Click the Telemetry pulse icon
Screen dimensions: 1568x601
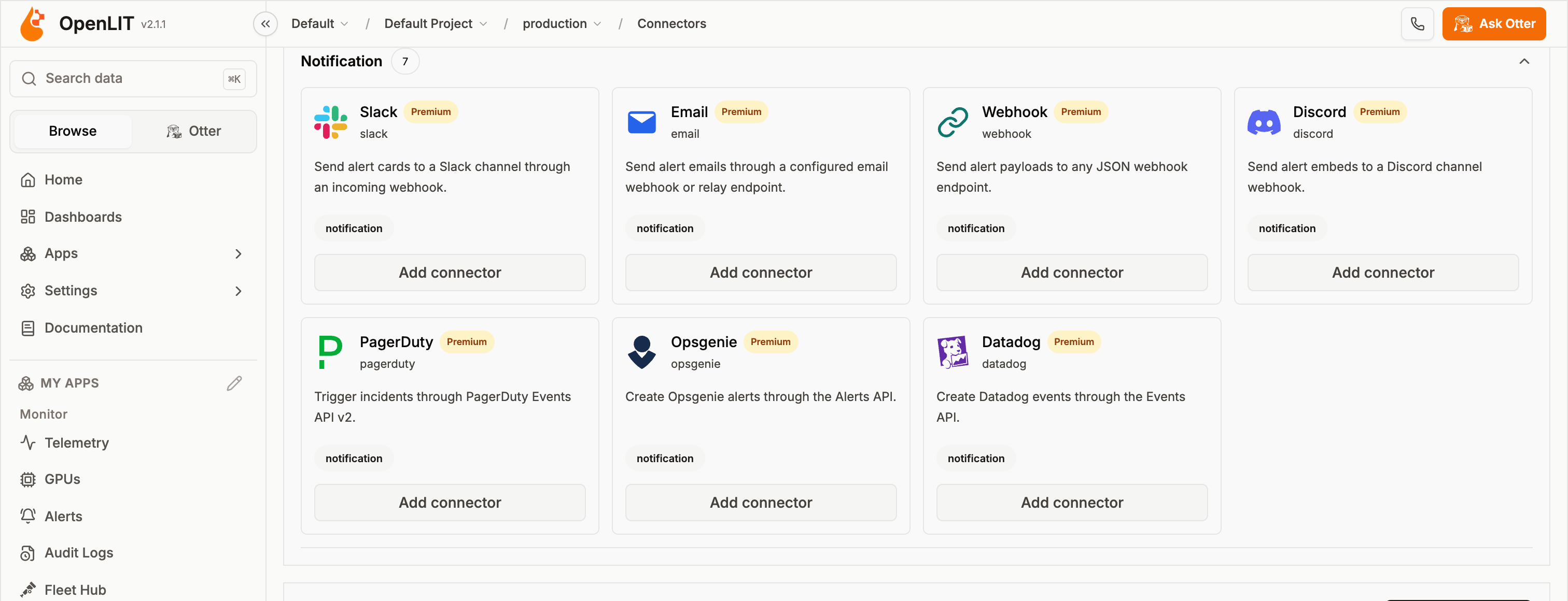click(x=28, y=442)
